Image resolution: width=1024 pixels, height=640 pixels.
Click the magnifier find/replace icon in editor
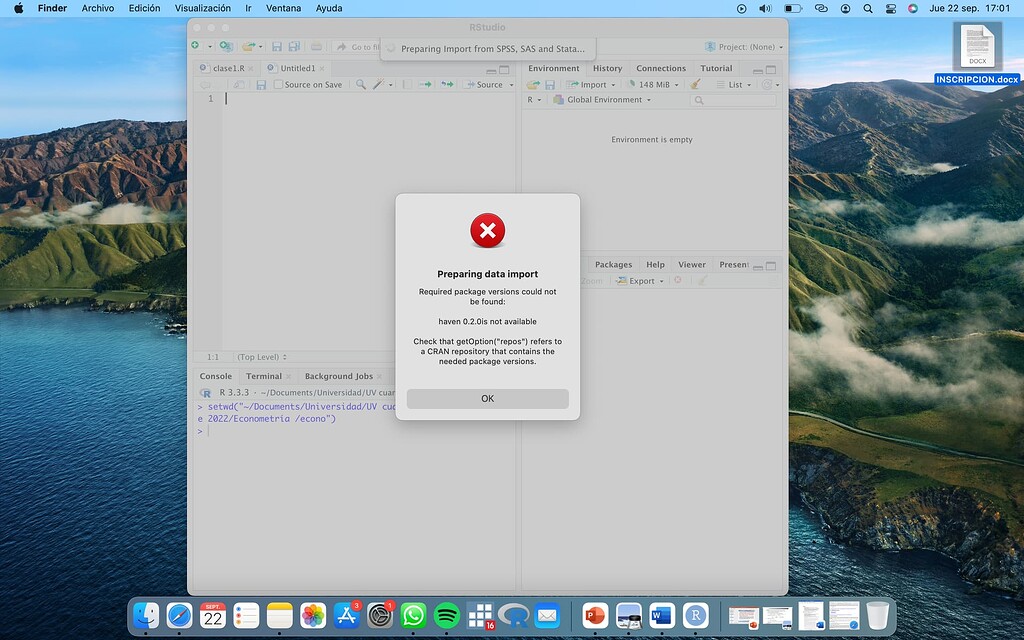pyautogui.click(x=361, y=85)
